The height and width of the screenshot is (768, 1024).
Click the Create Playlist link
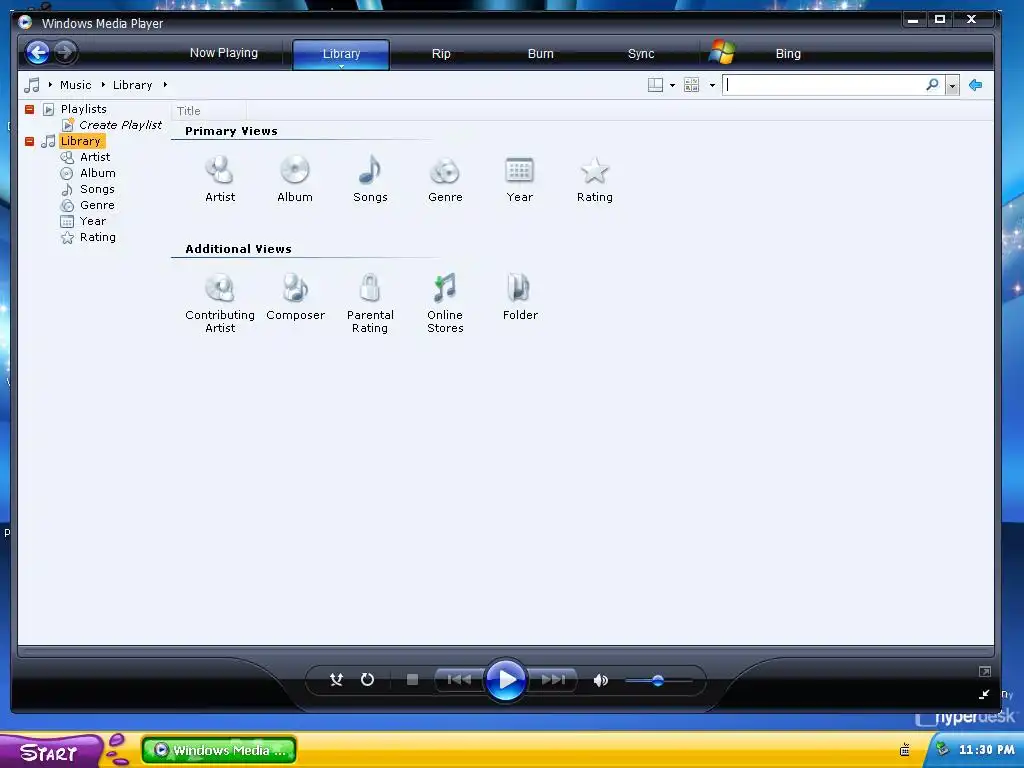120,125
